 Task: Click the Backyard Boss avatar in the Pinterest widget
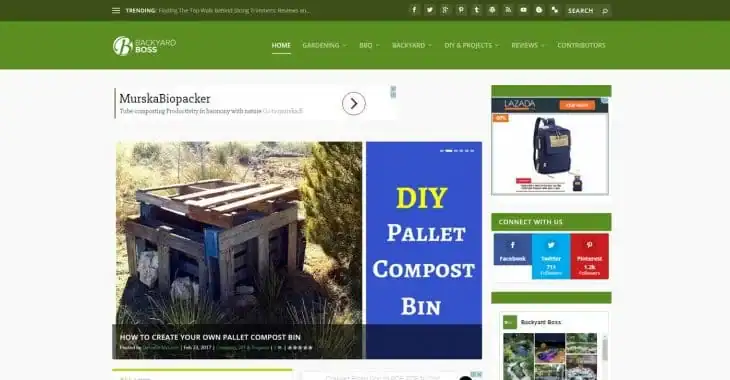tap(510, 322)
